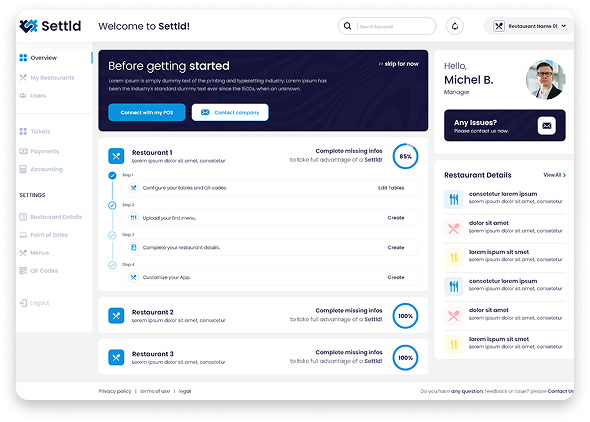Click the search magnifier icon
Screen dimensions: 590x422
[348, 26]
